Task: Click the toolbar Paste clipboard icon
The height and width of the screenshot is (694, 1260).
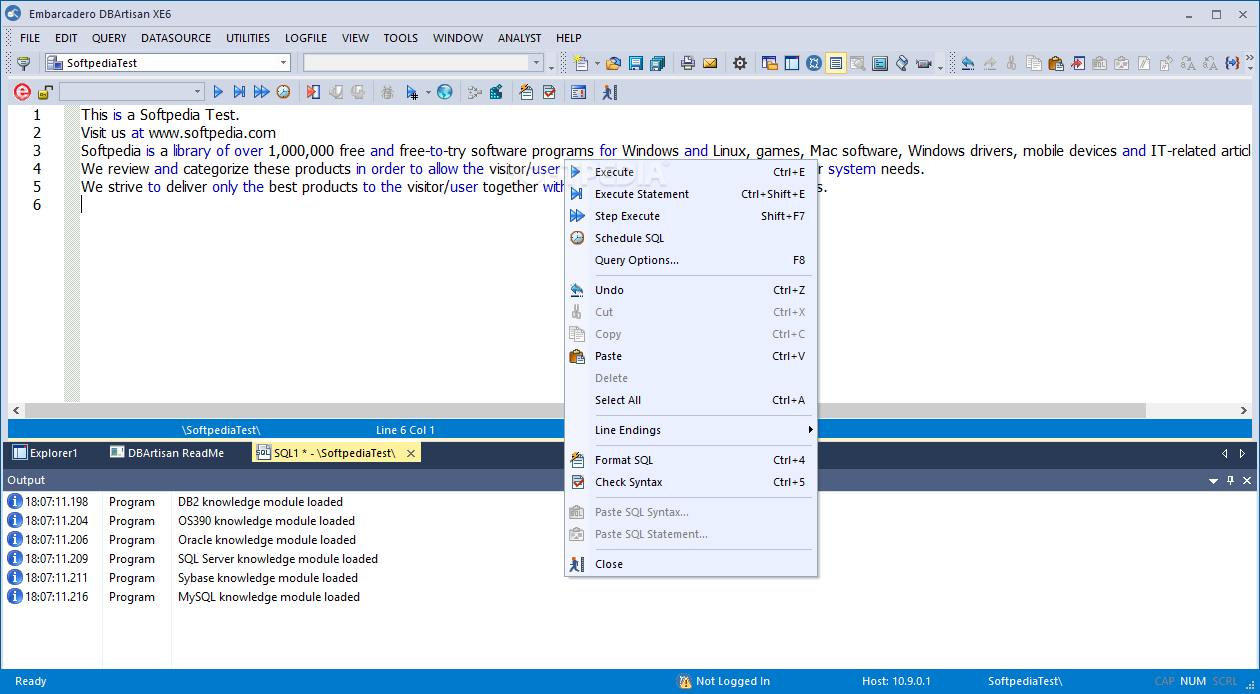Action: point(1055,63)
